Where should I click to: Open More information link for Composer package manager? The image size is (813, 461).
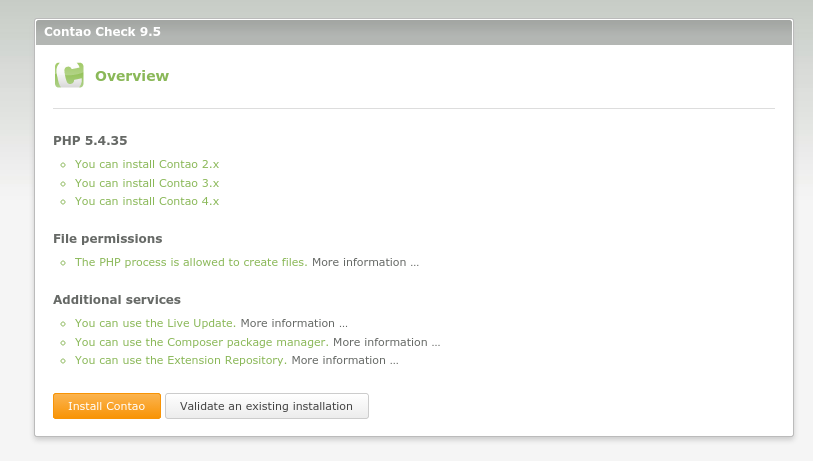[386, 342]
